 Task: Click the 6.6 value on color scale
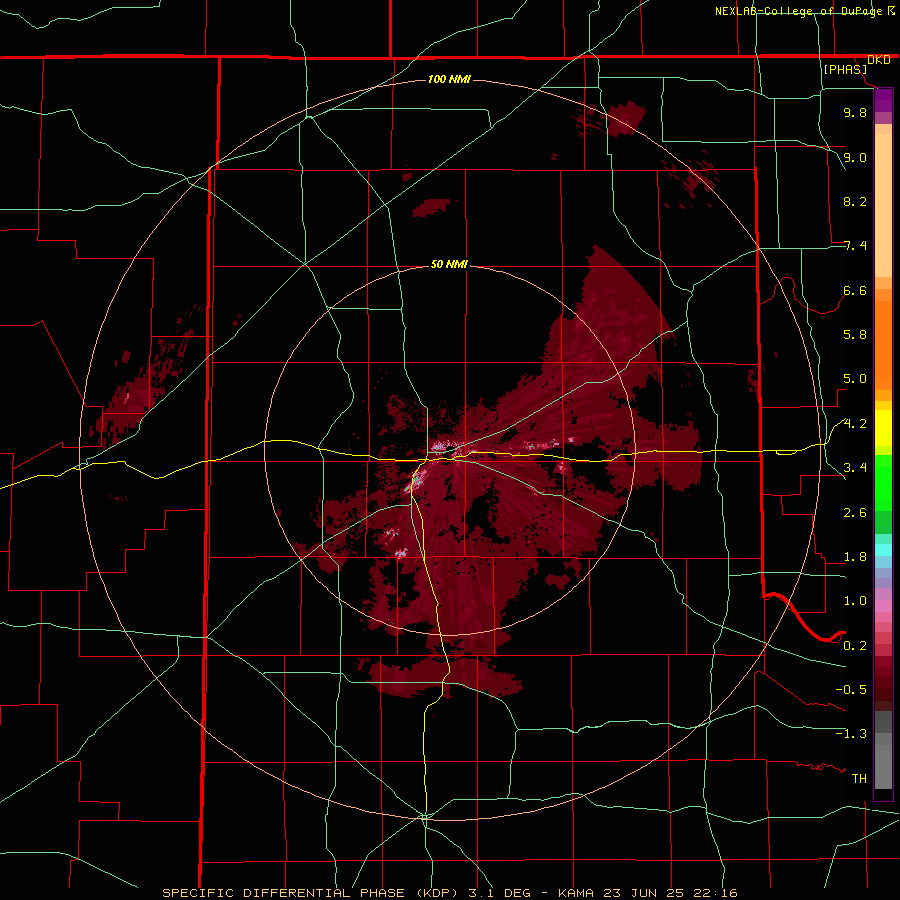855,290
